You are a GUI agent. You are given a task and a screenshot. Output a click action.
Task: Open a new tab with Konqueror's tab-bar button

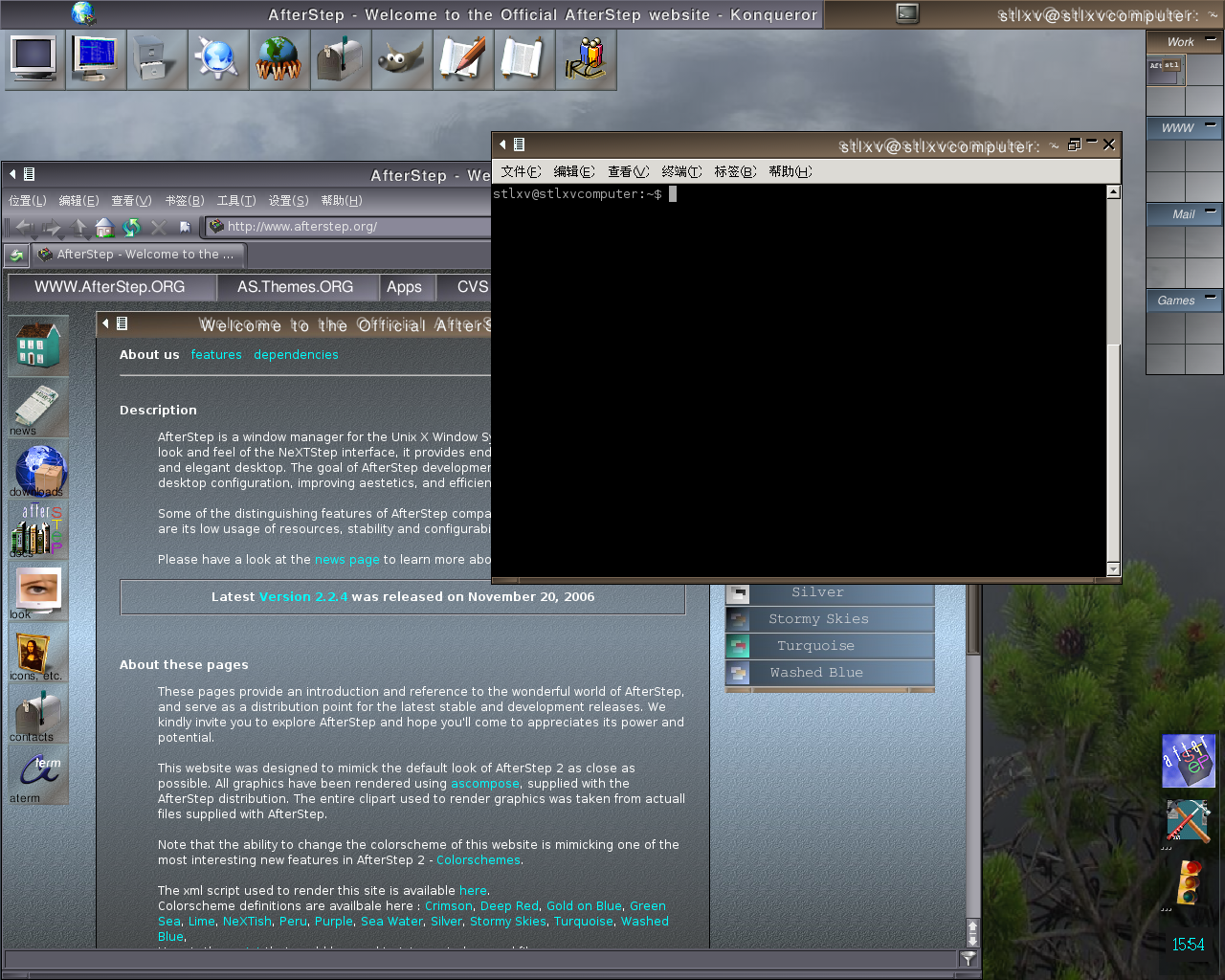pos(16,256)
